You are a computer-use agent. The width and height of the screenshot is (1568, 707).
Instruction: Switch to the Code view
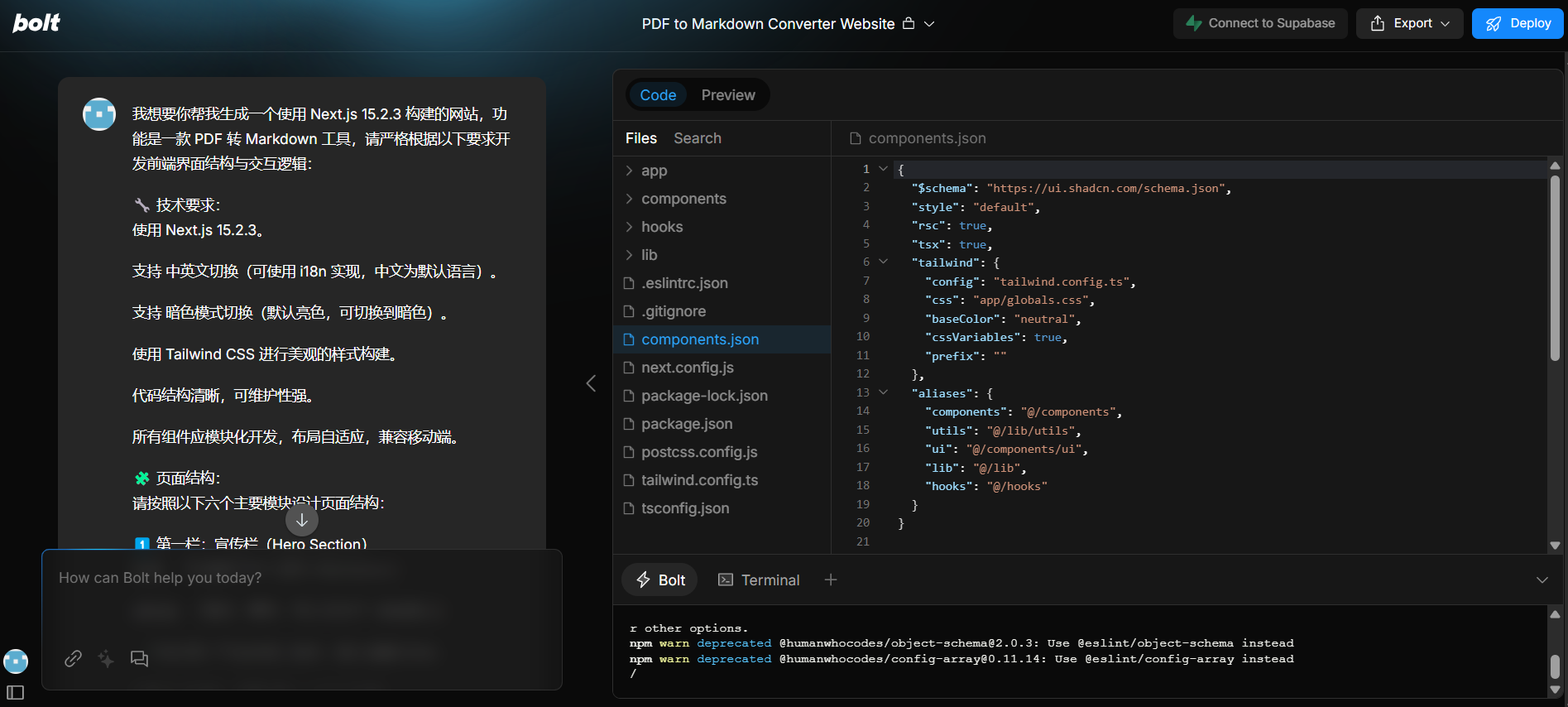pos(658,95)
